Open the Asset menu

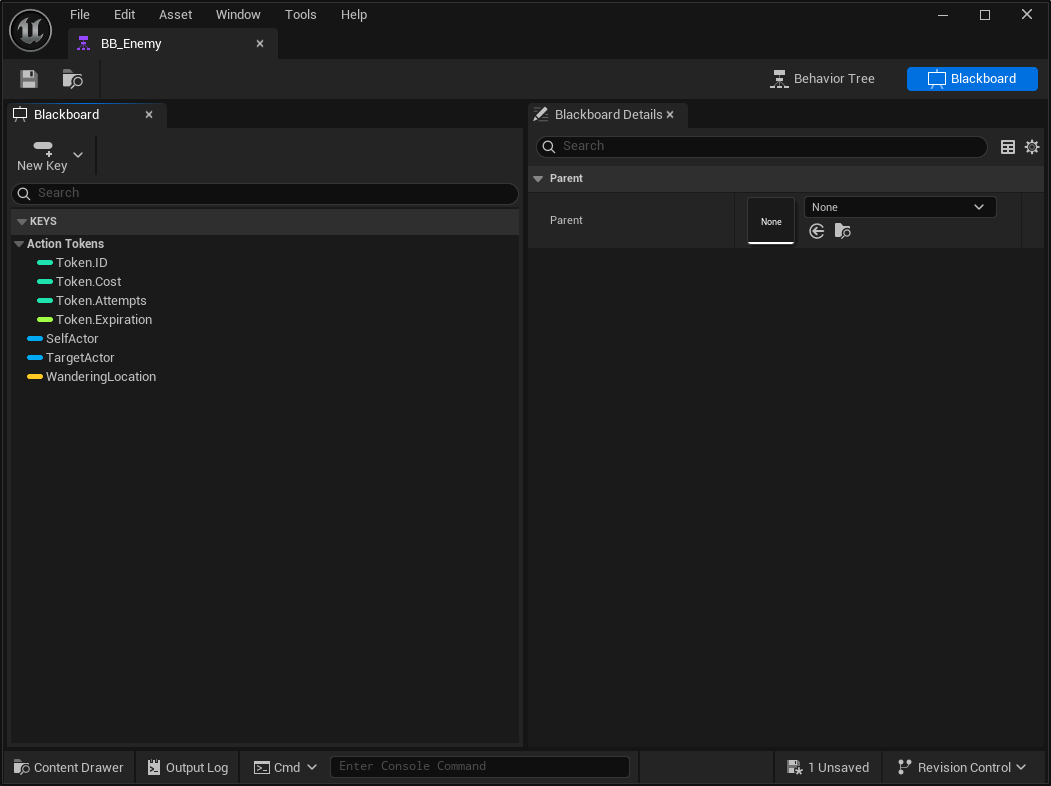point(175,15)
